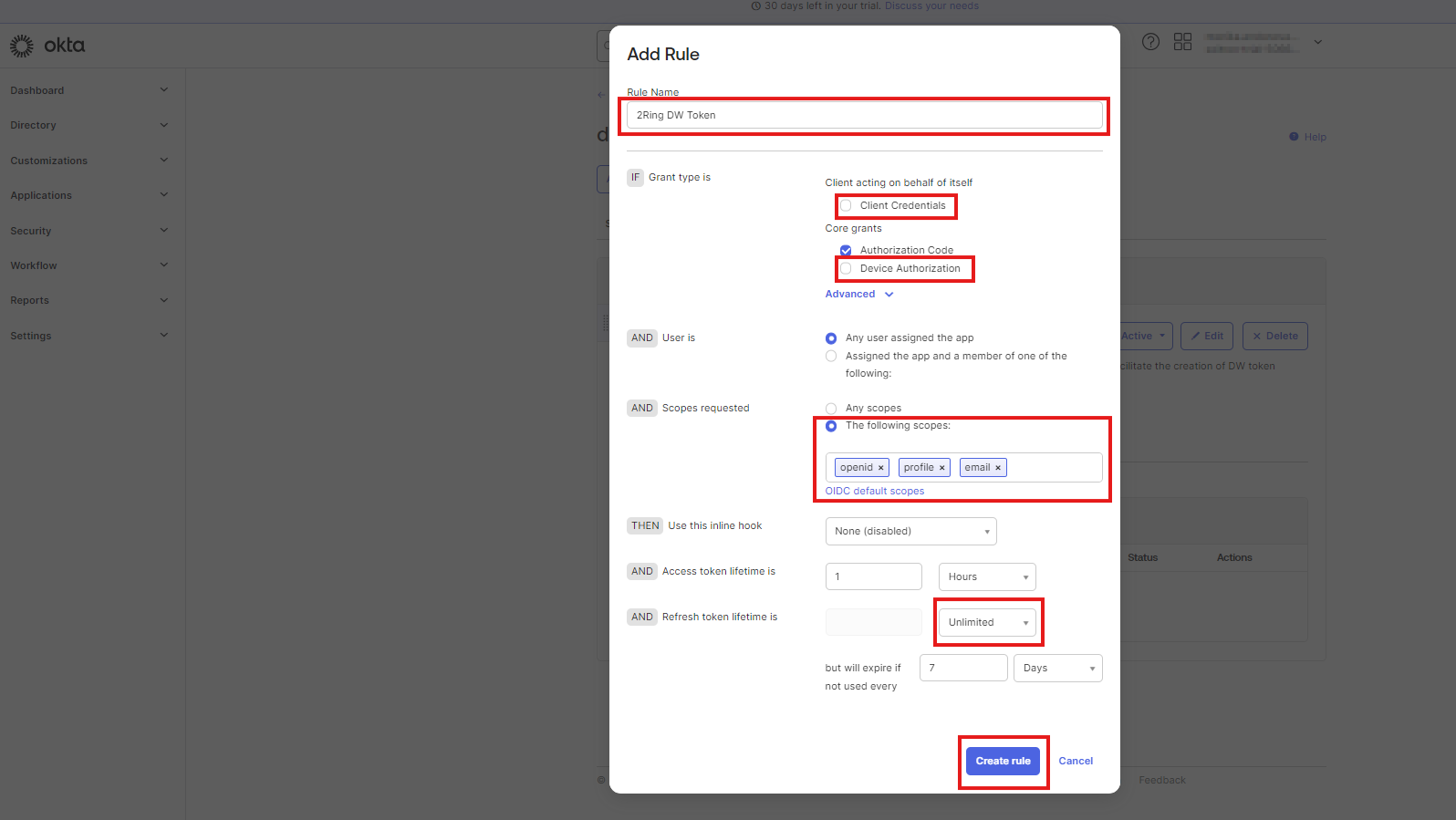Open the help question mark icon

point(1150,42)
